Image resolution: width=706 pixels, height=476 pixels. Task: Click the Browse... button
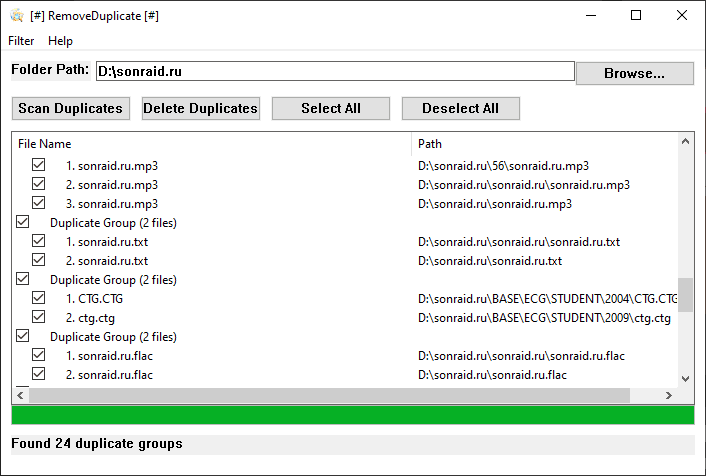[634, 73]
